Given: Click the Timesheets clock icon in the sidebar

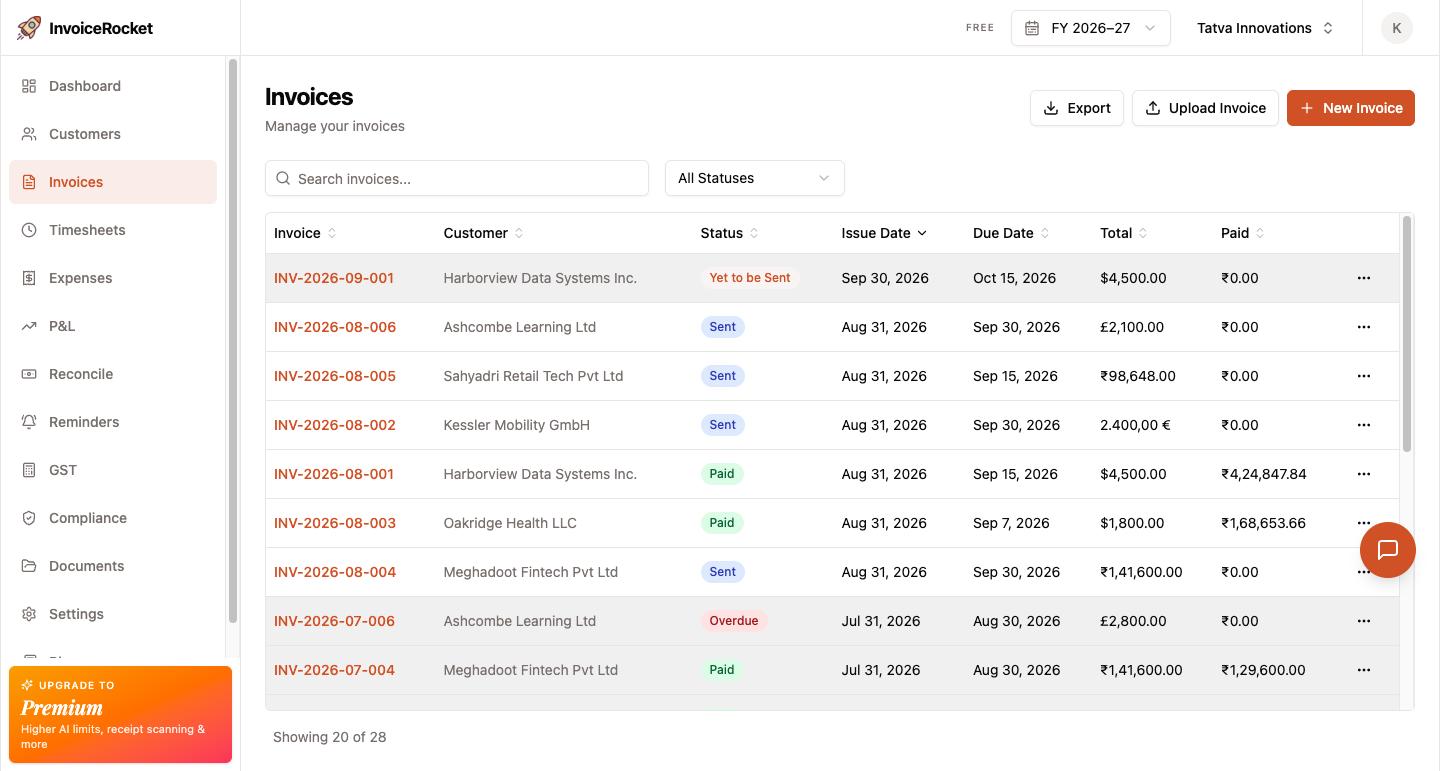Looking at the screenshot, I should [29, 230].
